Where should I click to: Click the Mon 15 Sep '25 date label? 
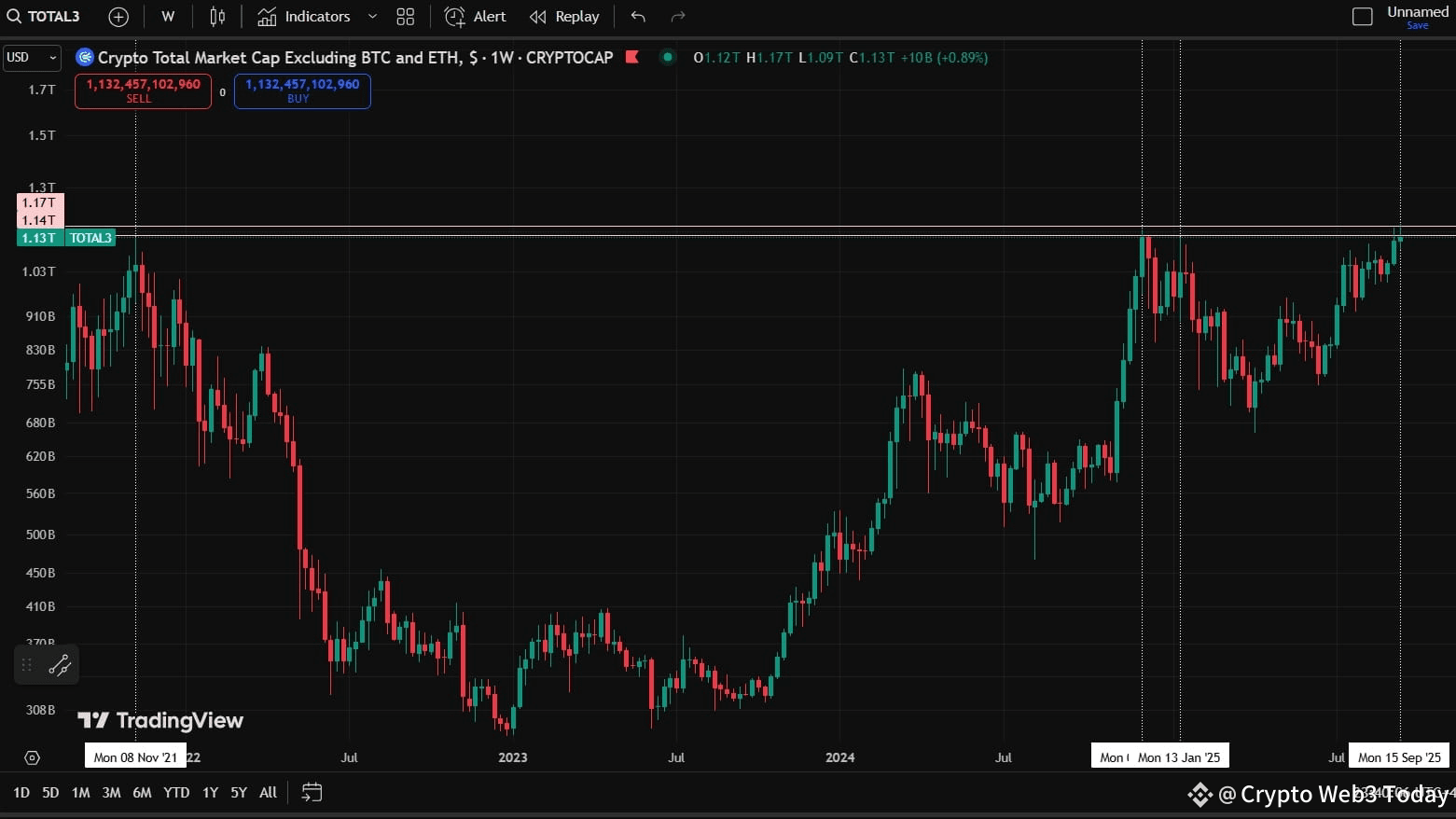pyautogui.click(x=1399, y=757)
